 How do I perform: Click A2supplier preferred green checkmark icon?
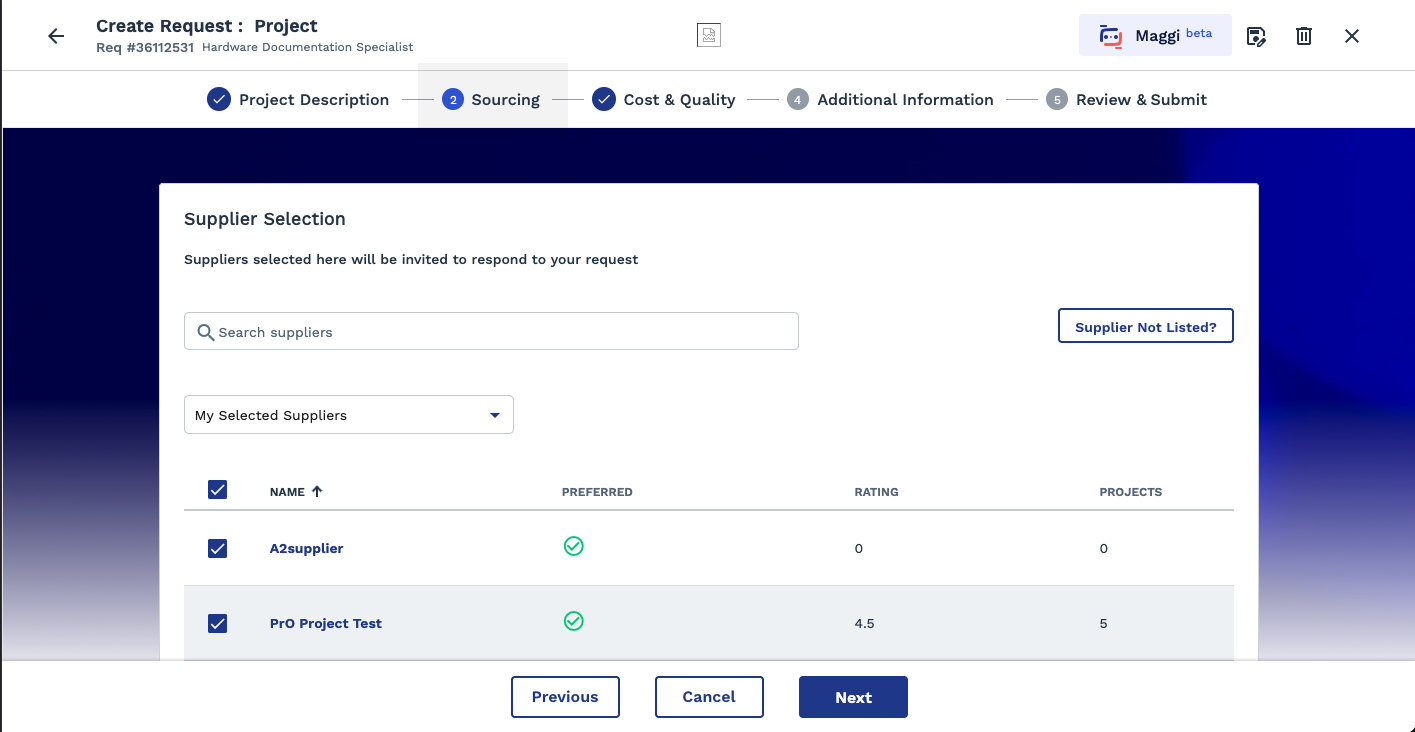point(573,546)
